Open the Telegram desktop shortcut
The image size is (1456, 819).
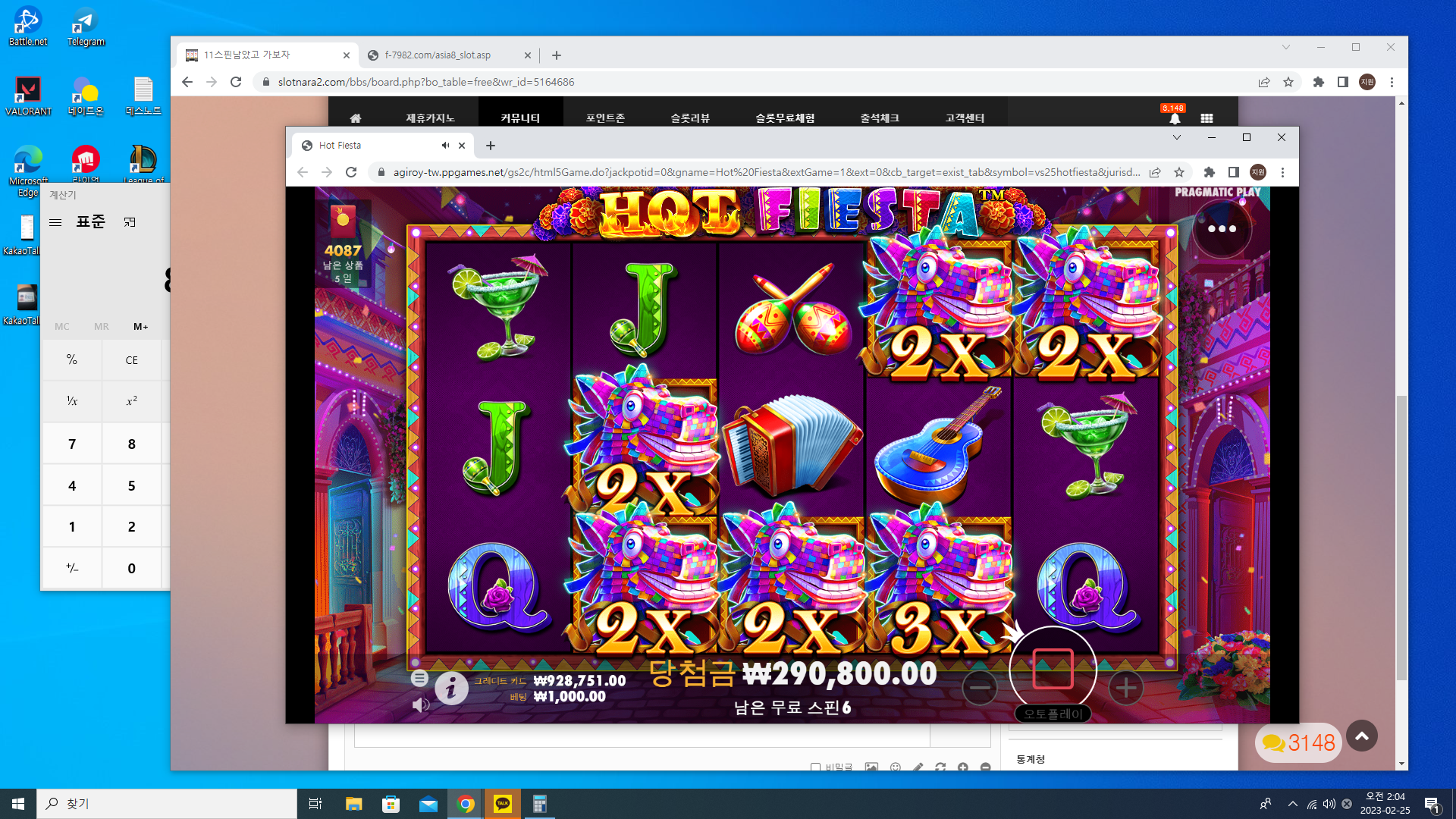[86, 27]
